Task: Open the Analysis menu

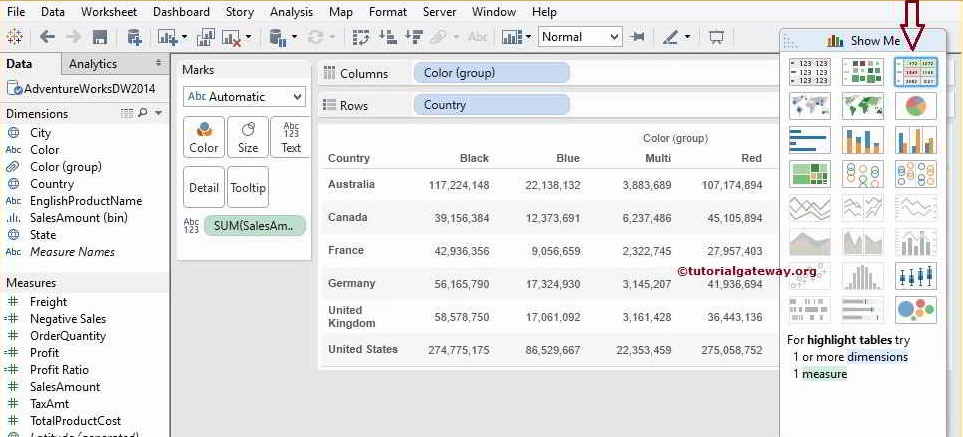Action: [x=291, y=11]
